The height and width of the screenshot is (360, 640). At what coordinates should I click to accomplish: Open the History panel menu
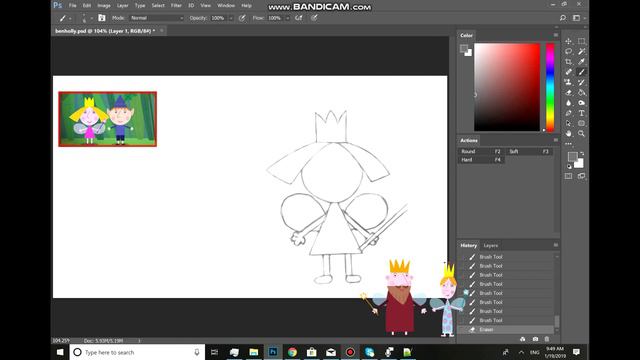pyautogui.click(x=556, y=245)
